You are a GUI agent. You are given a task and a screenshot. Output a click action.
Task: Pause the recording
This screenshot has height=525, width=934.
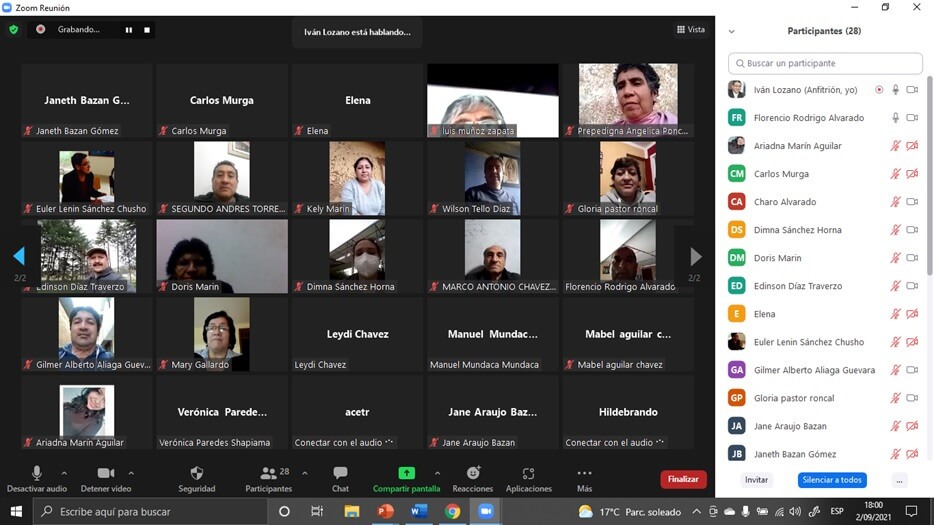pos(128,30)
